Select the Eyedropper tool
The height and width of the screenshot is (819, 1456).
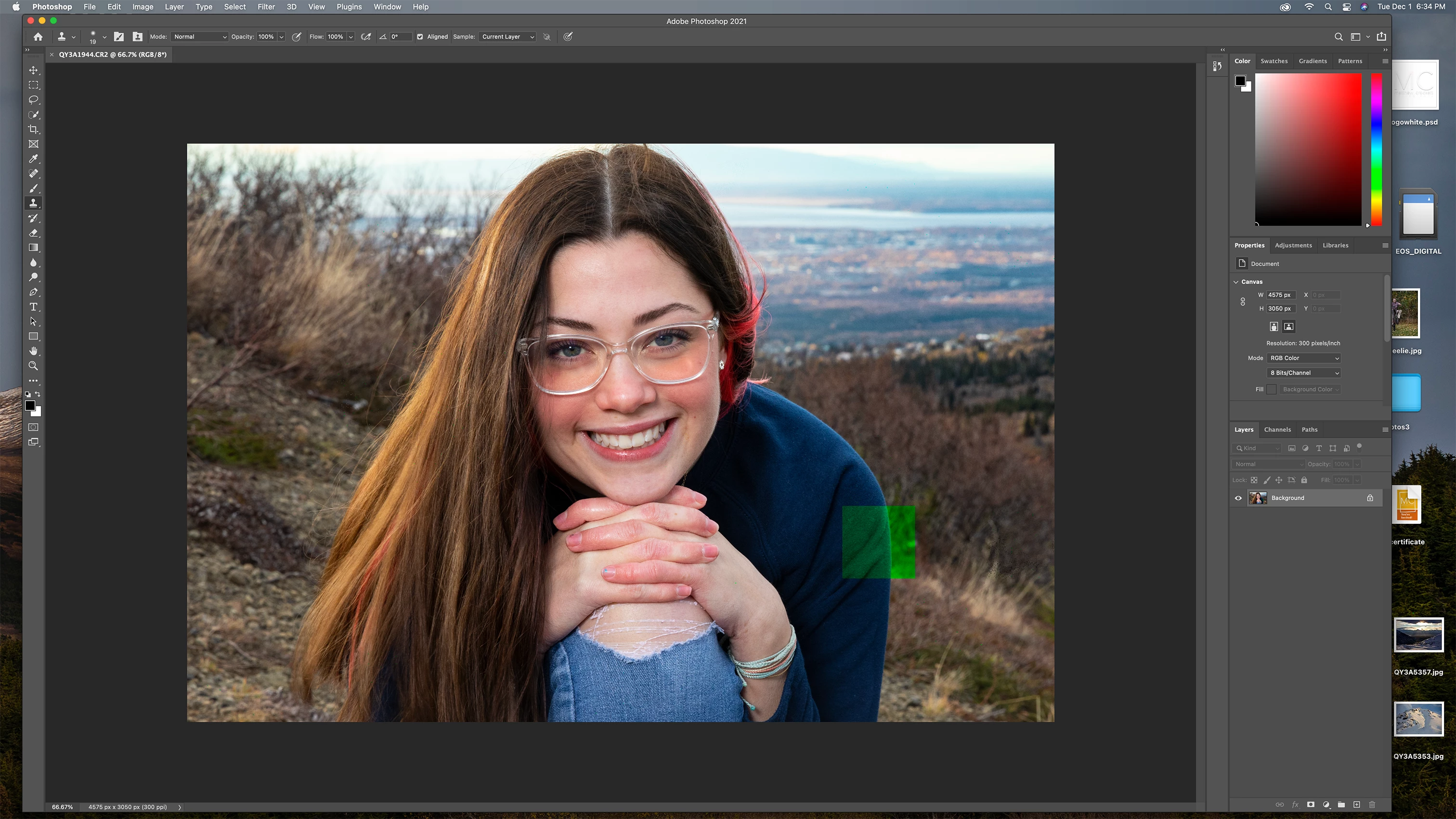click(33, 159)
